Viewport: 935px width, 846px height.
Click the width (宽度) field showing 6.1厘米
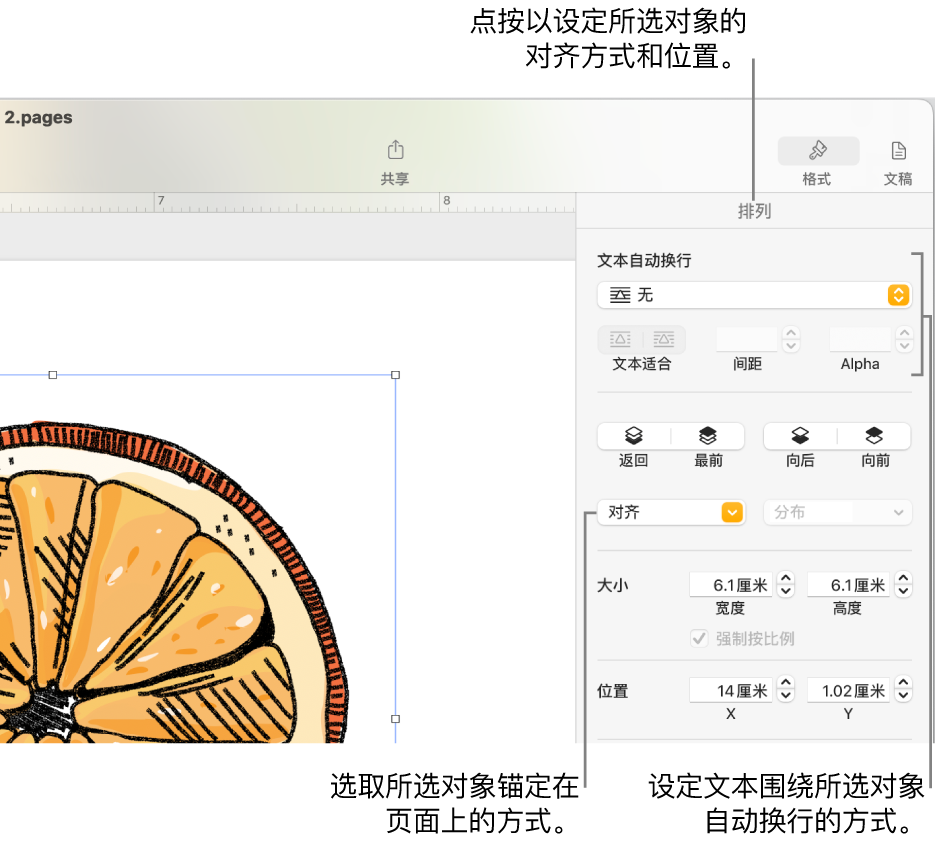click(x=730, y=585)
